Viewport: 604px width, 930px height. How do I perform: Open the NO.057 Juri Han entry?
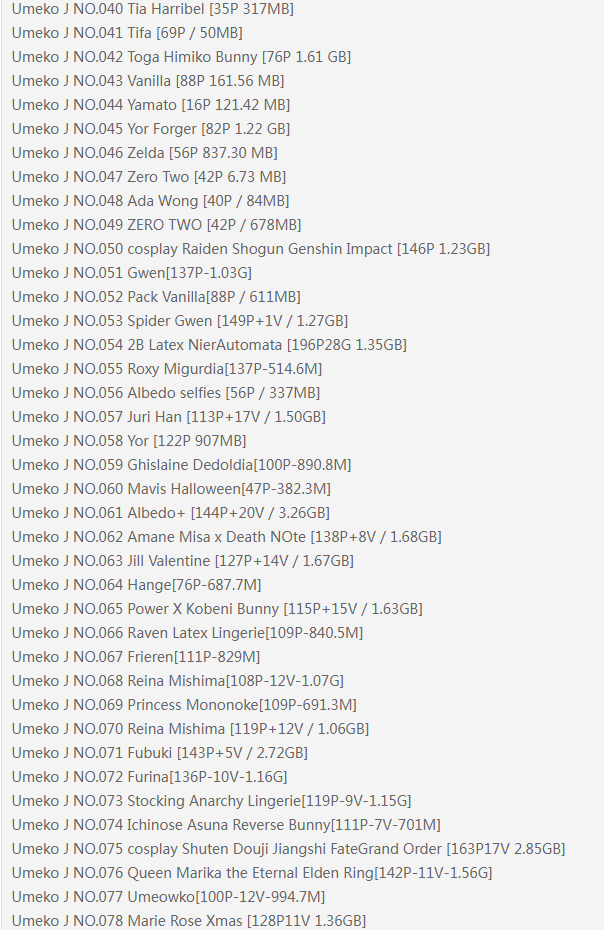(x=169, y=417)
